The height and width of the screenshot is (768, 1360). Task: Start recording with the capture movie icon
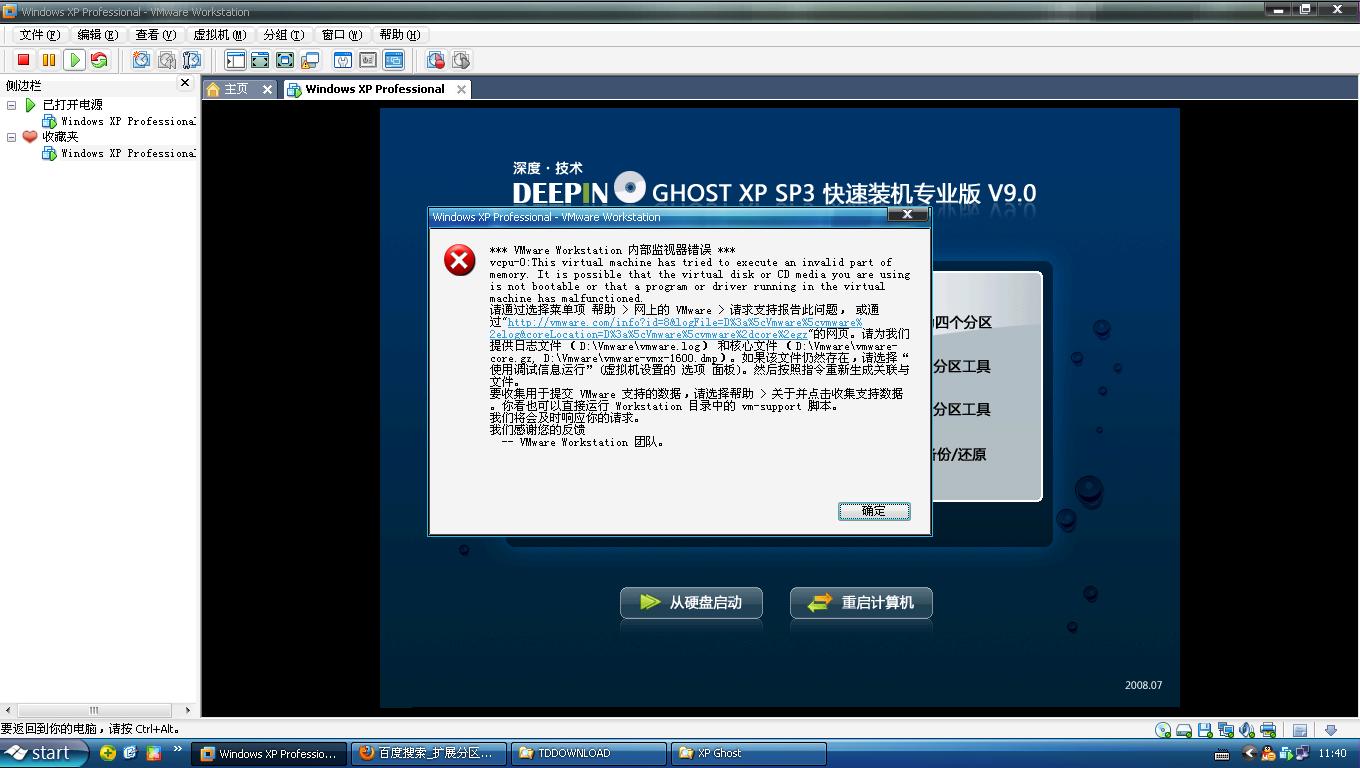pos(436,60)
